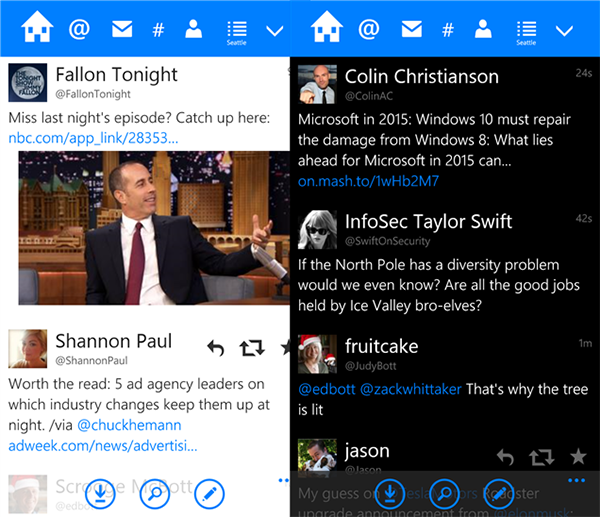View the Fallon Tonight tweet photo
The width and height of the screenshot is (600, 517).
(x=154, y=228)
